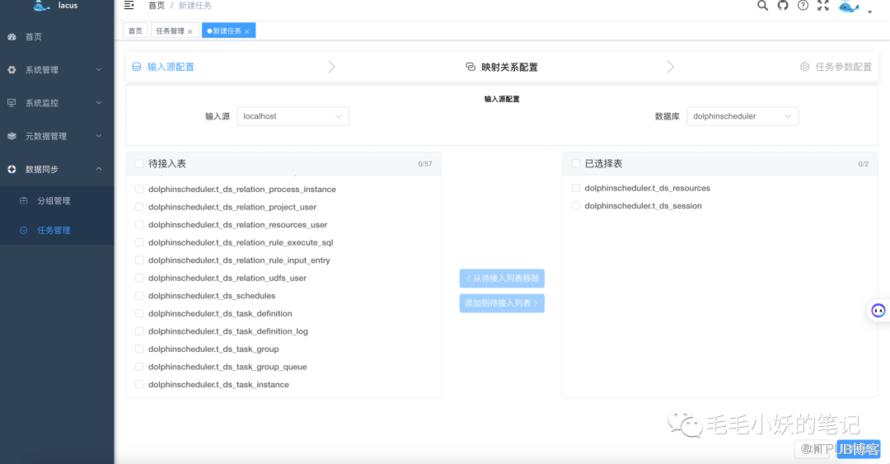Click the 首页 breadcrumb link

click(x=157, y=6)
